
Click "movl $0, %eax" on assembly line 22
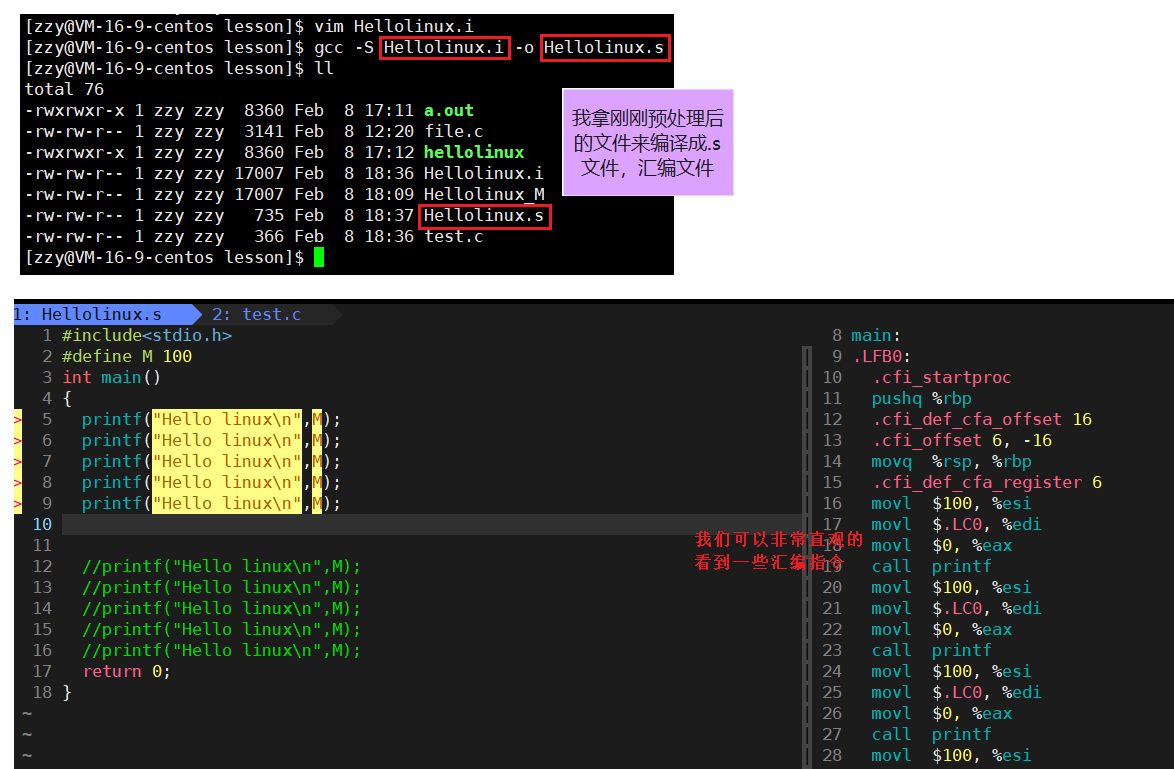tap(941, 629)
